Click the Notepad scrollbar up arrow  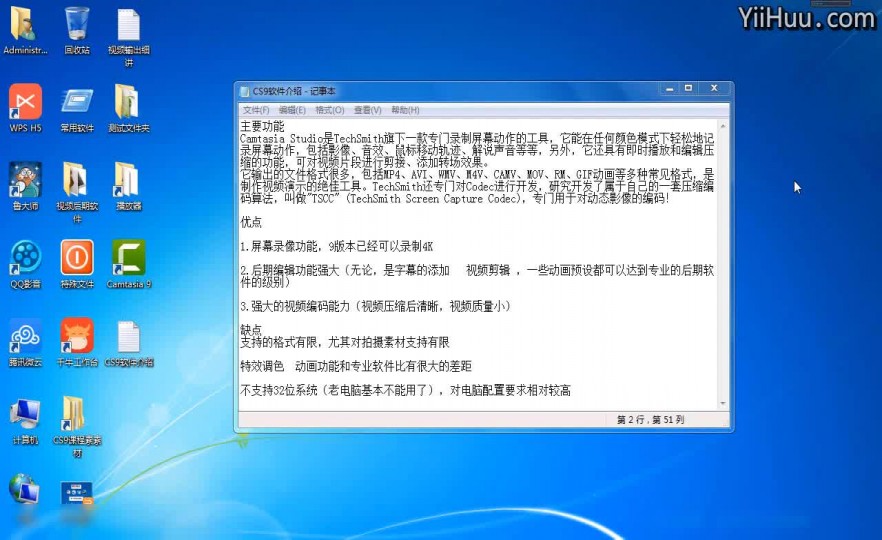click(x=723, y=125)
